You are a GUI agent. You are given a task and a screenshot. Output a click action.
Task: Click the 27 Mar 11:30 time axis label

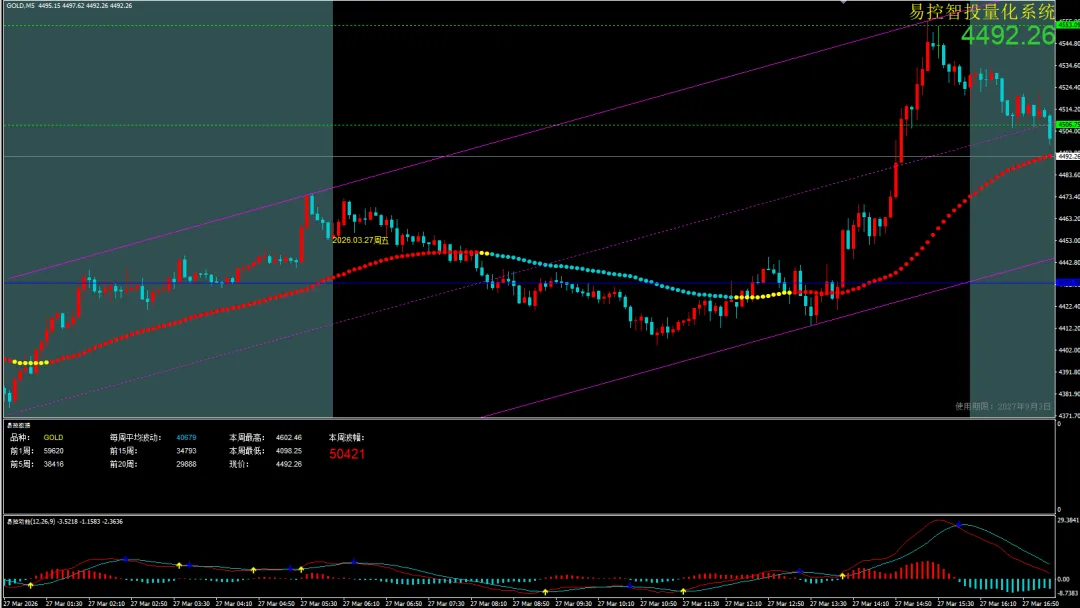pos(701,604)
